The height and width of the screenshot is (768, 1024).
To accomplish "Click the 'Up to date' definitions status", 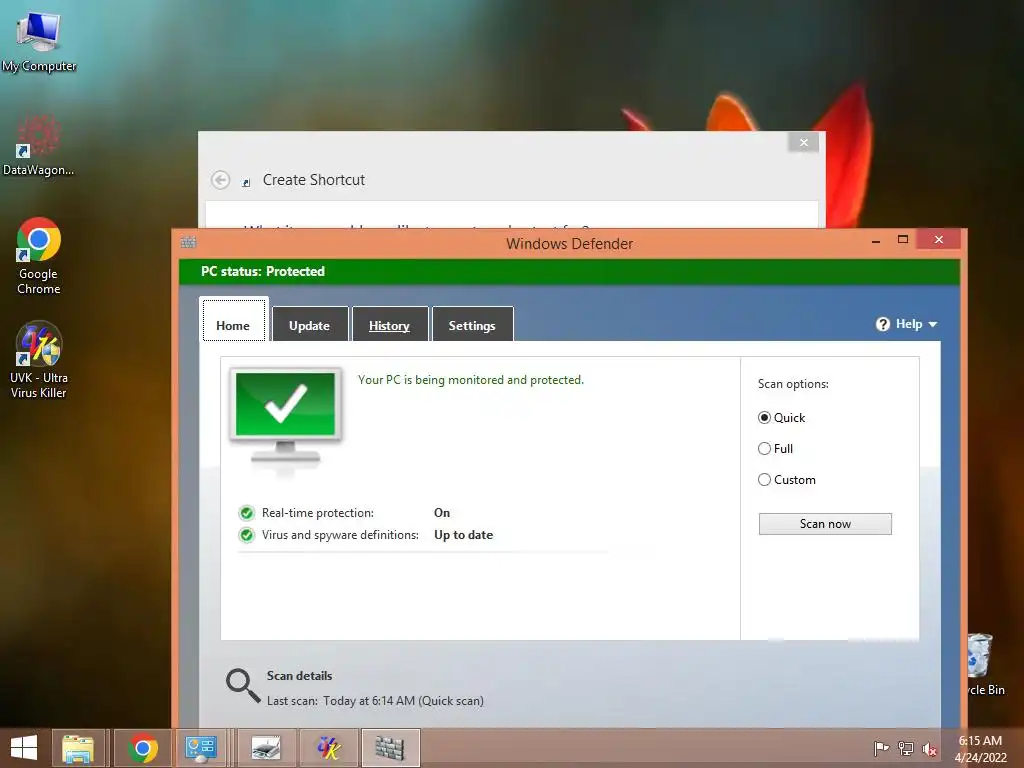I will tap(464, 535).
